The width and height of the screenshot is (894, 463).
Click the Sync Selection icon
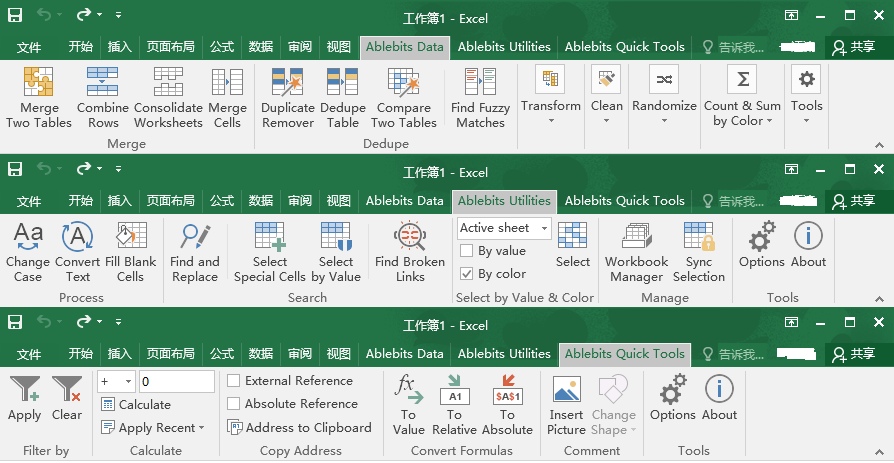point(698,237)
